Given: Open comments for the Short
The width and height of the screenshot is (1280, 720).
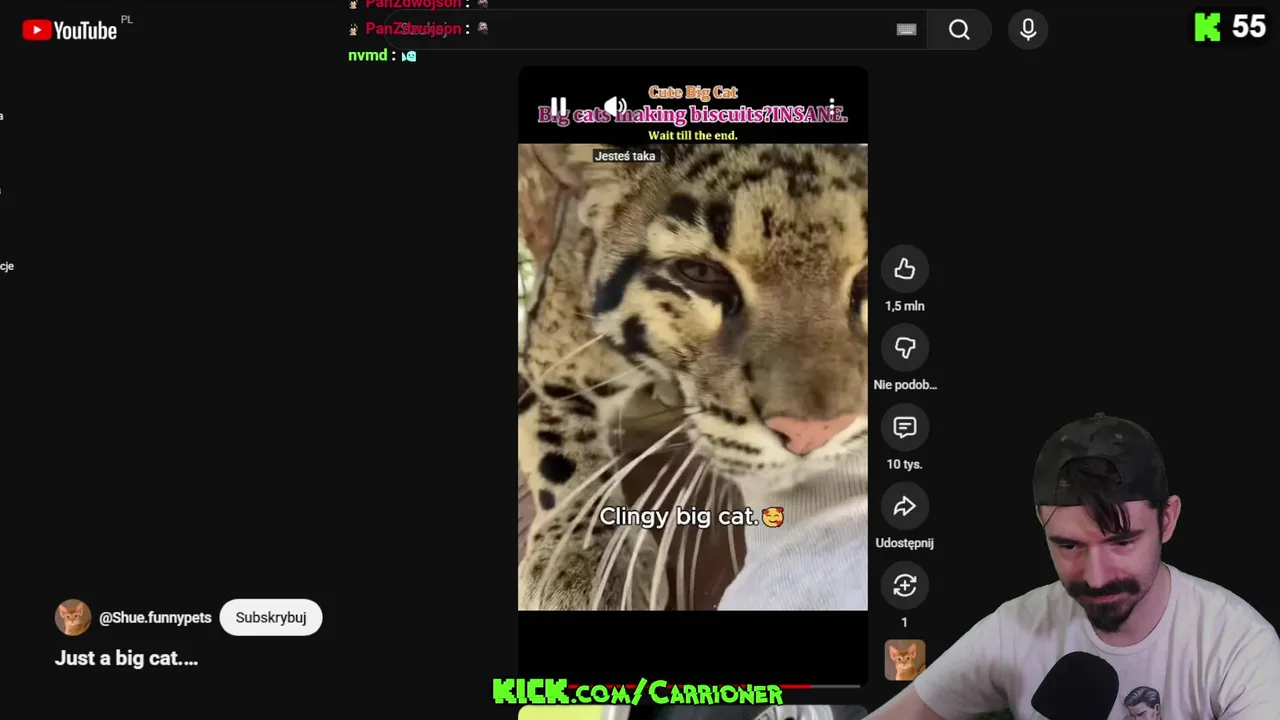Looking at the screenshot, I should coord(904,427).
